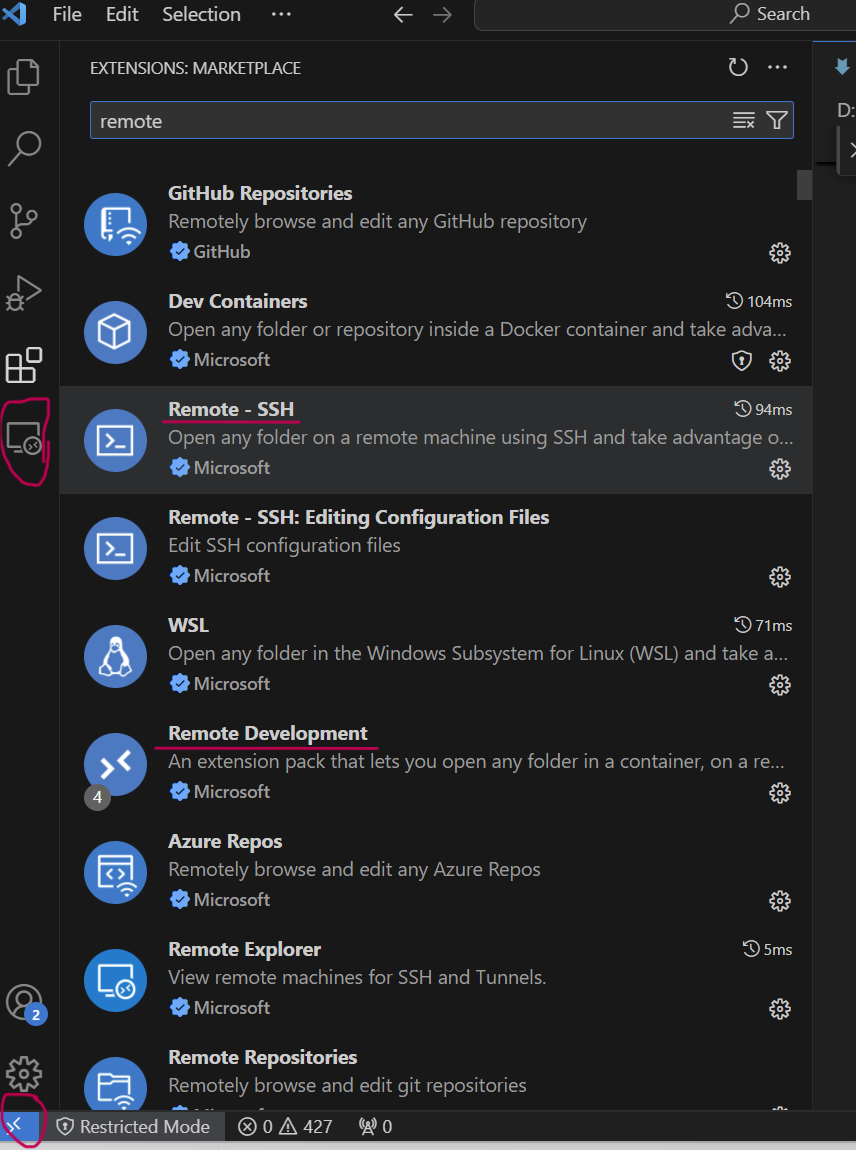This screenshot has width=856, height=1150.
Task: Clear extensions search results
Action: point(744,120)
